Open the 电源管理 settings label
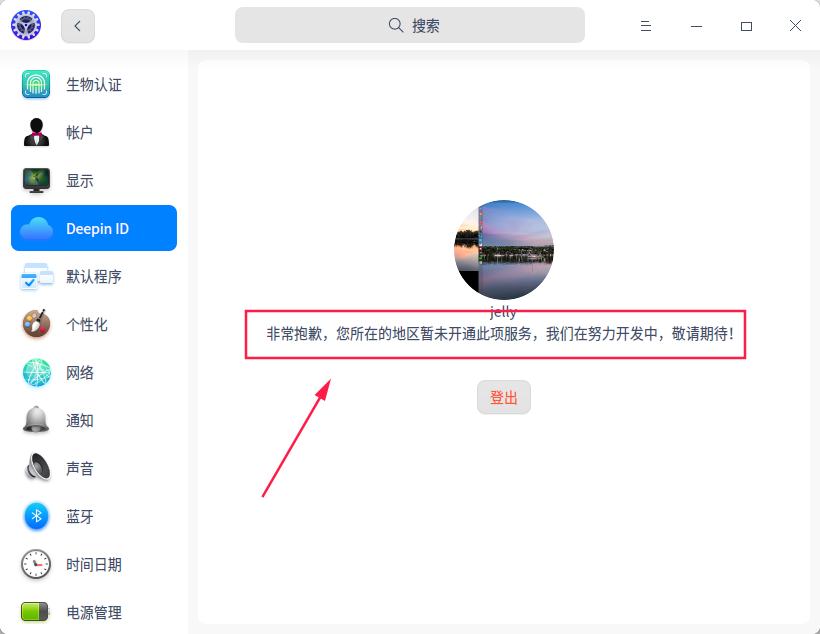 click(94, 613)
